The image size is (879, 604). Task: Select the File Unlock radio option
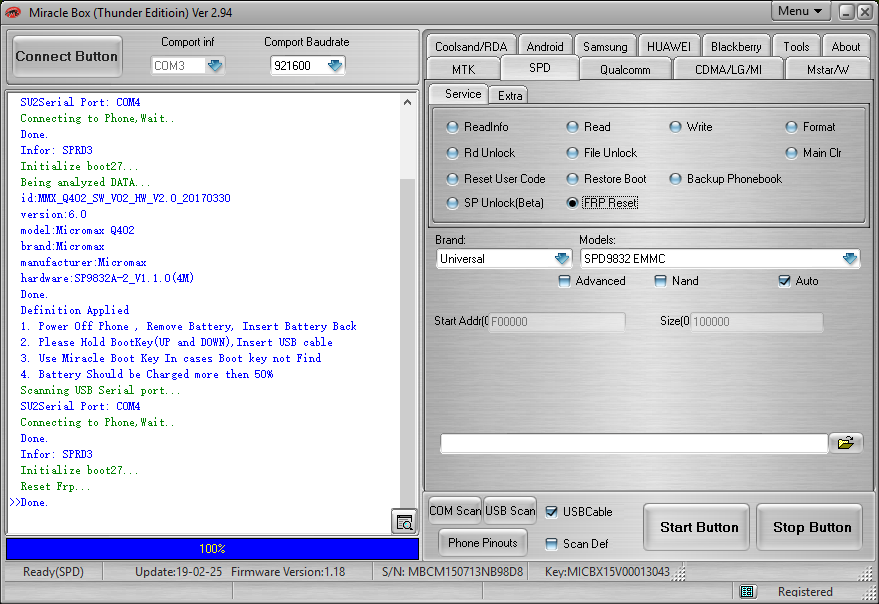pos(602,153)
